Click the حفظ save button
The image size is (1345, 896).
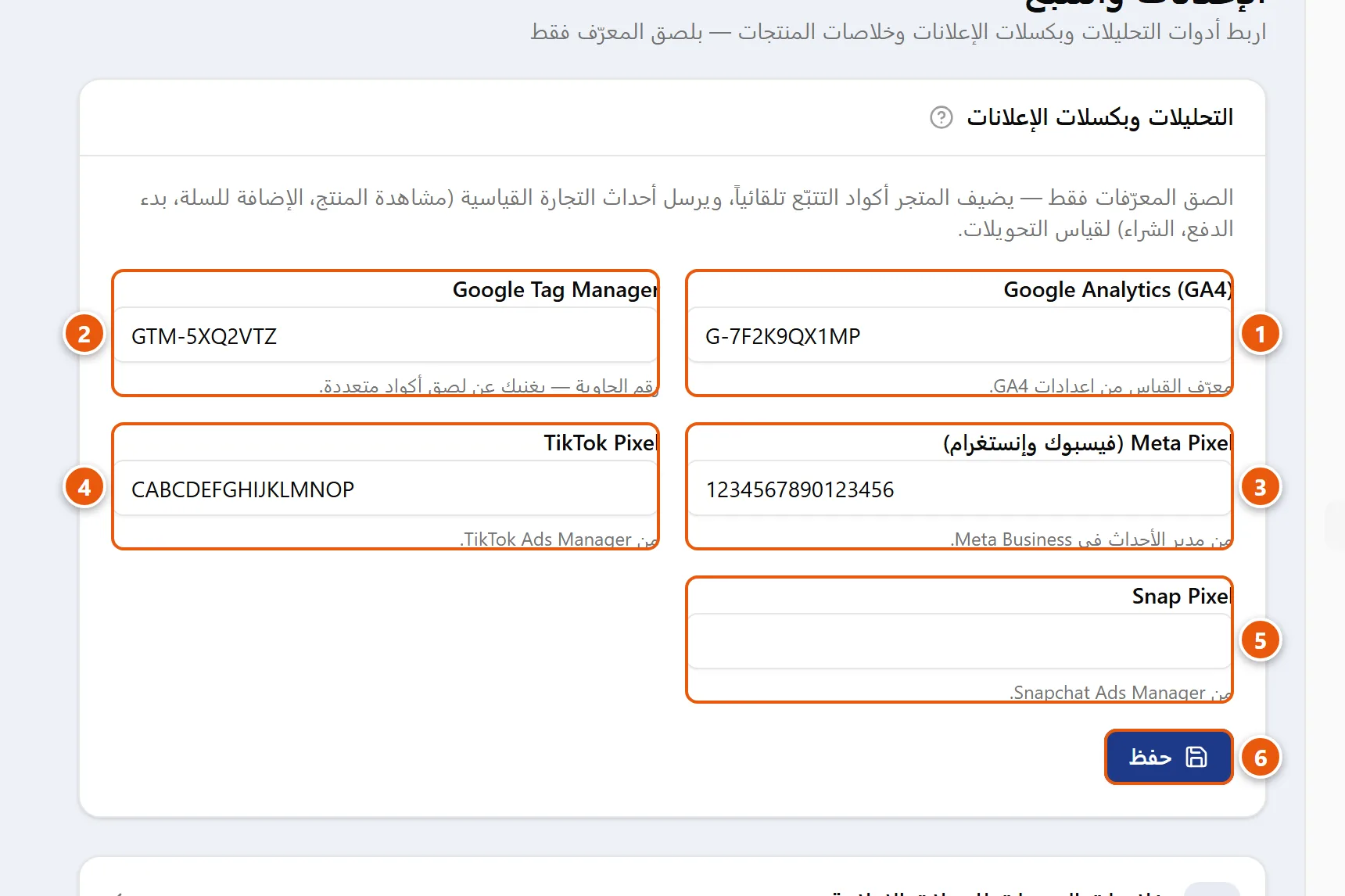(1168, 757)
